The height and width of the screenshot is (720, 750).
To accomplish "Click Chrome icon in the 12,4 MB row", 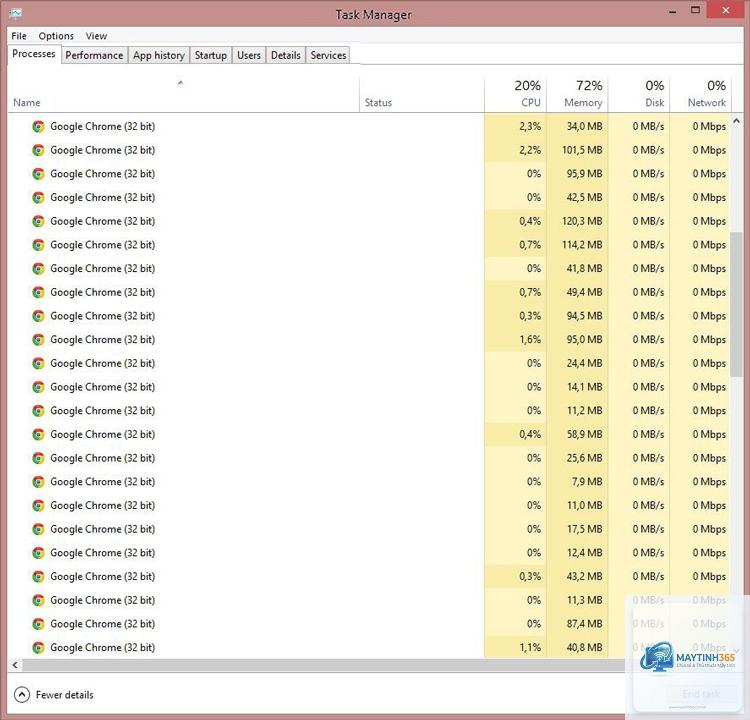I will click(x=38, y=553).
